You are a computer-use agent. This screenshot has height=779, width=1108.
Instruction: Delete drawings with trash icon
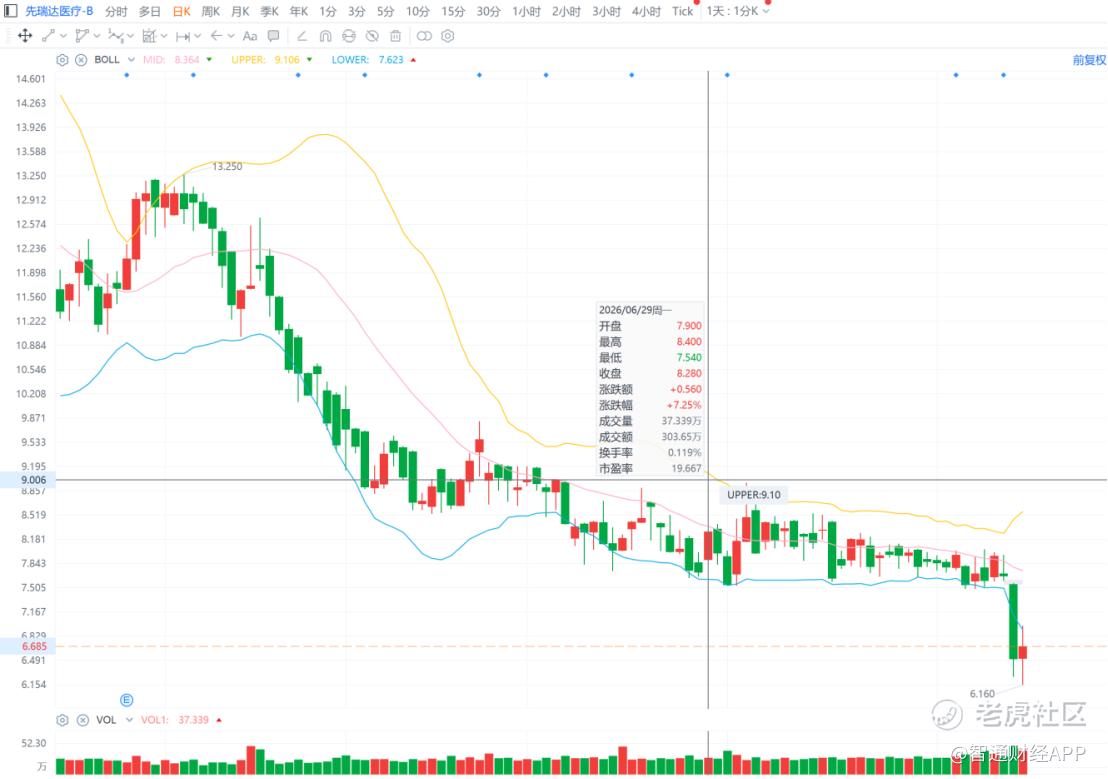point(396,35)
